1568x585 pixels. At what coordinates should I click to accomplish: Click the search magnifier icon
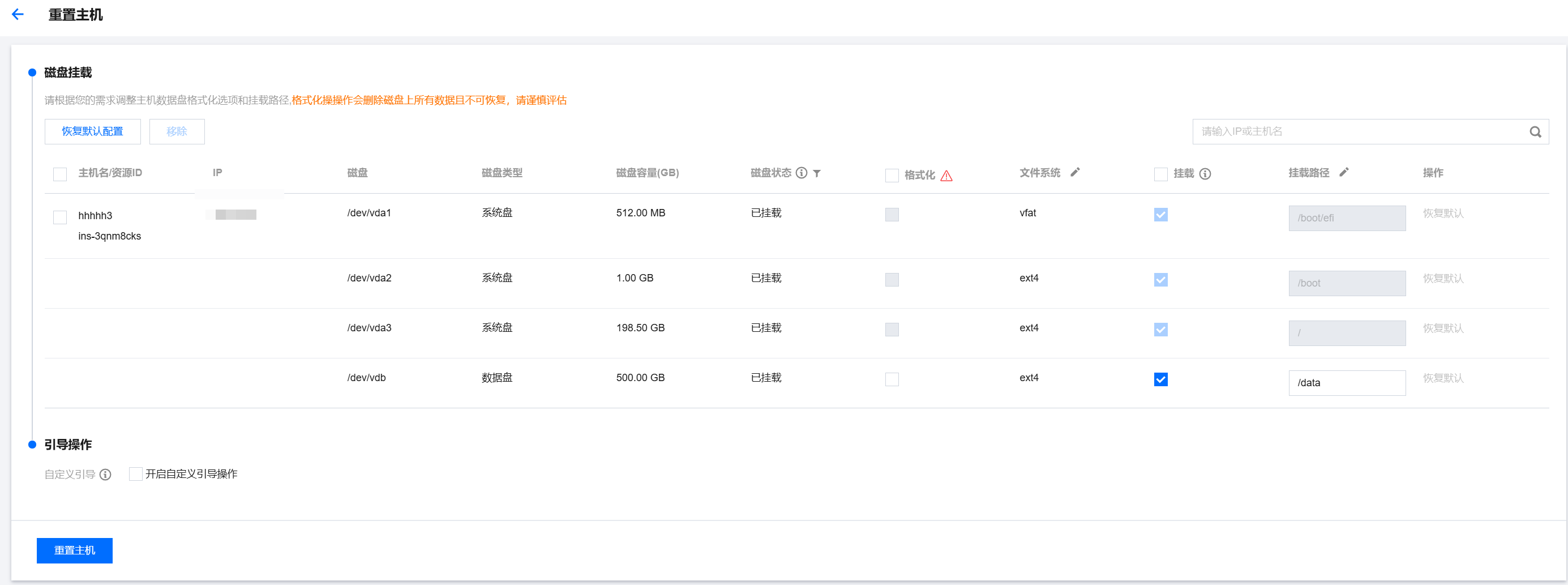pyautogui.click(x=1535, y=131)
